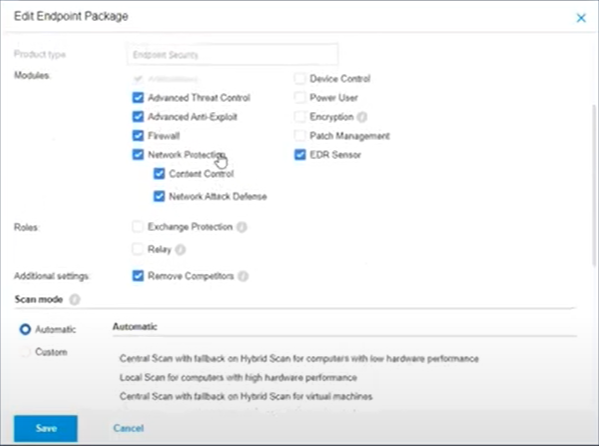Uncheck Advanced Anti-Exploit module
This screenshot has height=446, width=599.
pos(138,116)
